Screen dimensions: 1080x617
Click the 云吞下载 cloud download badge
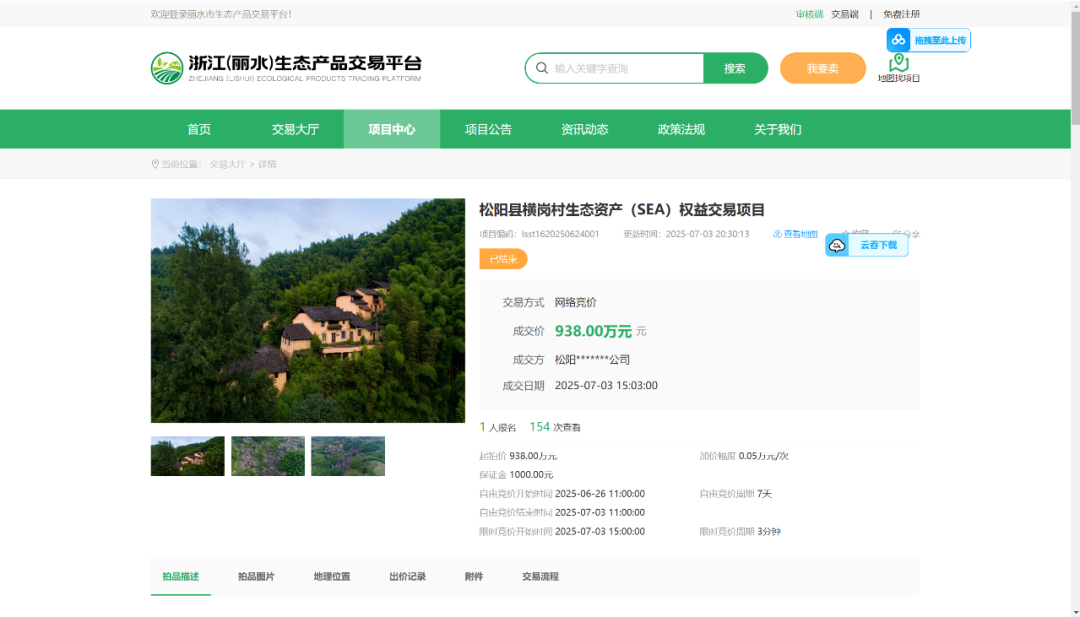(867, 245)
